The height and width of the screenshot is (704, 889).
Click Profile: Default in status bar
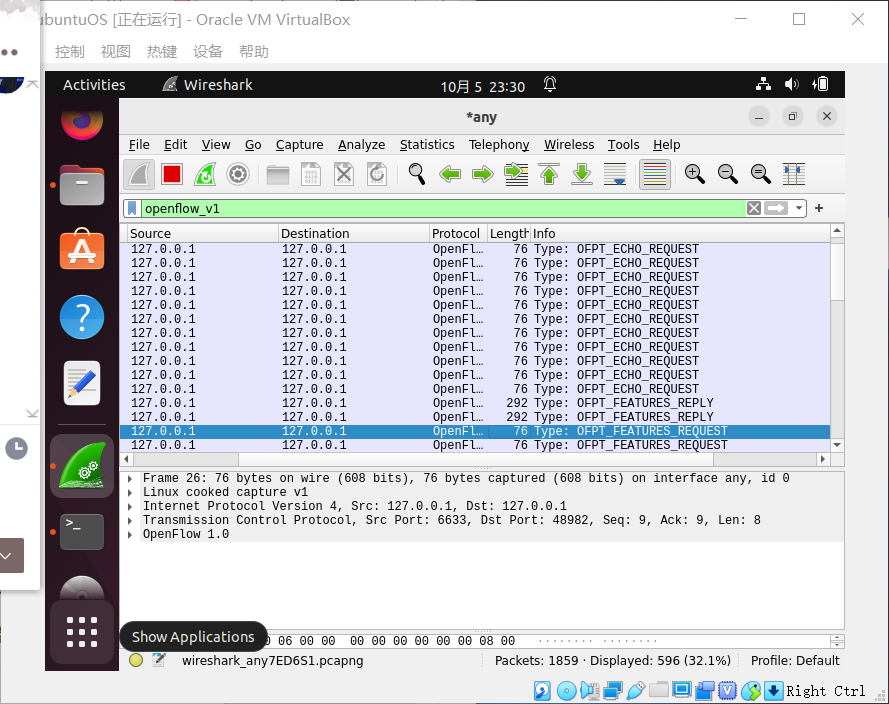795,660
